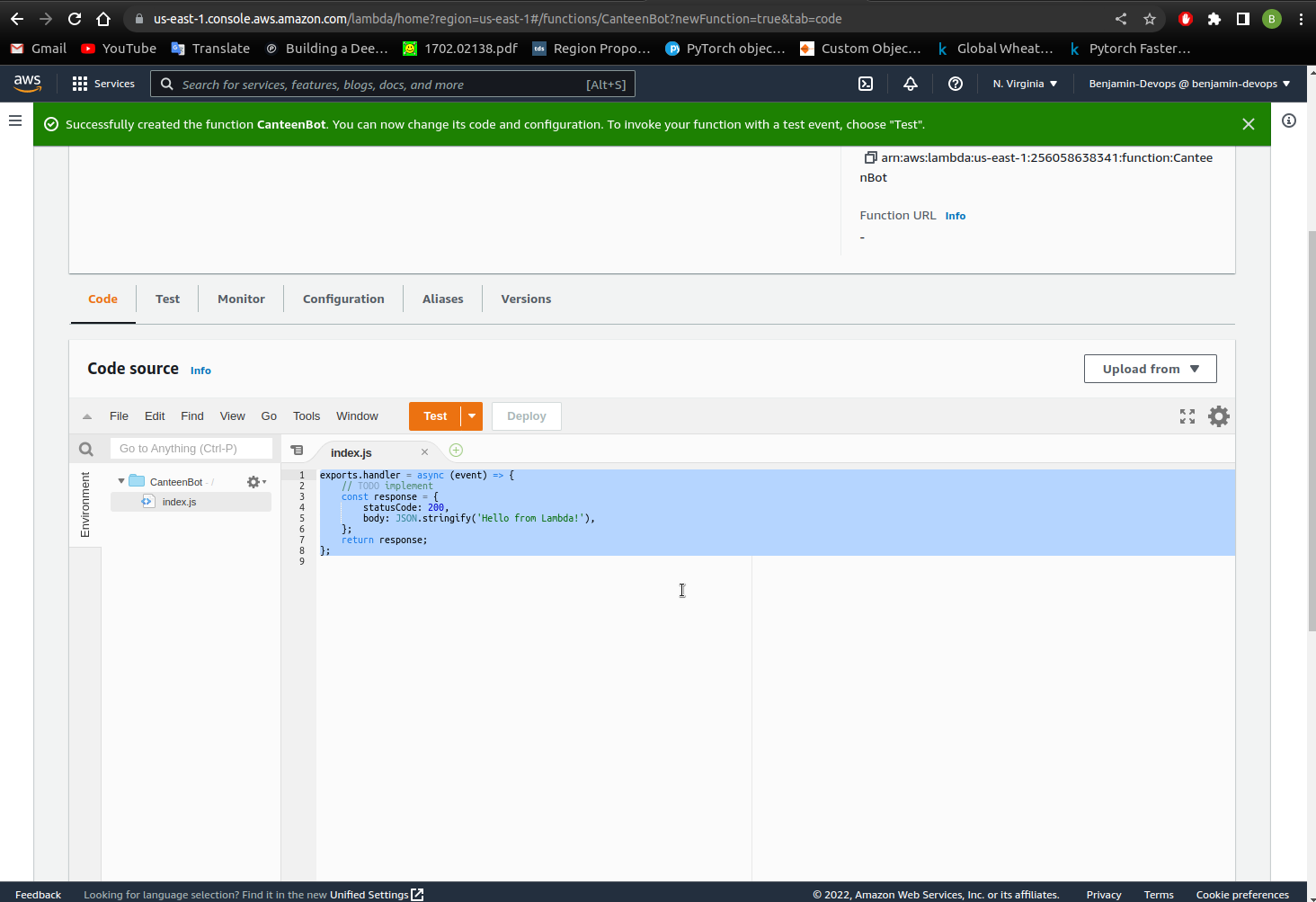Open the AWS help question icon
Screen dimensions: 1316x902
(x=956, y=84)
